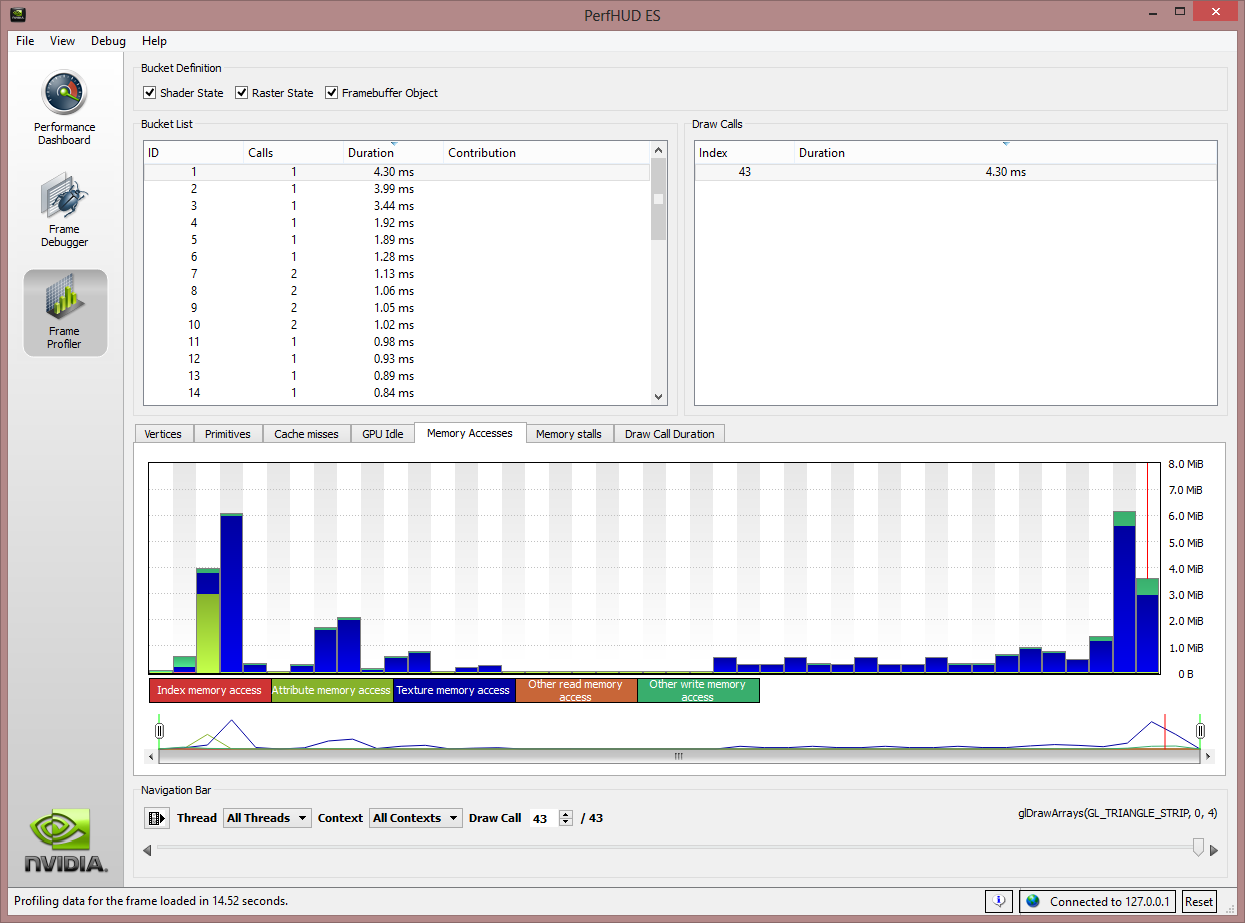The image size is (1245, 923).
Task: Sort Bucket List by ID column
Action: coord(194,153)
